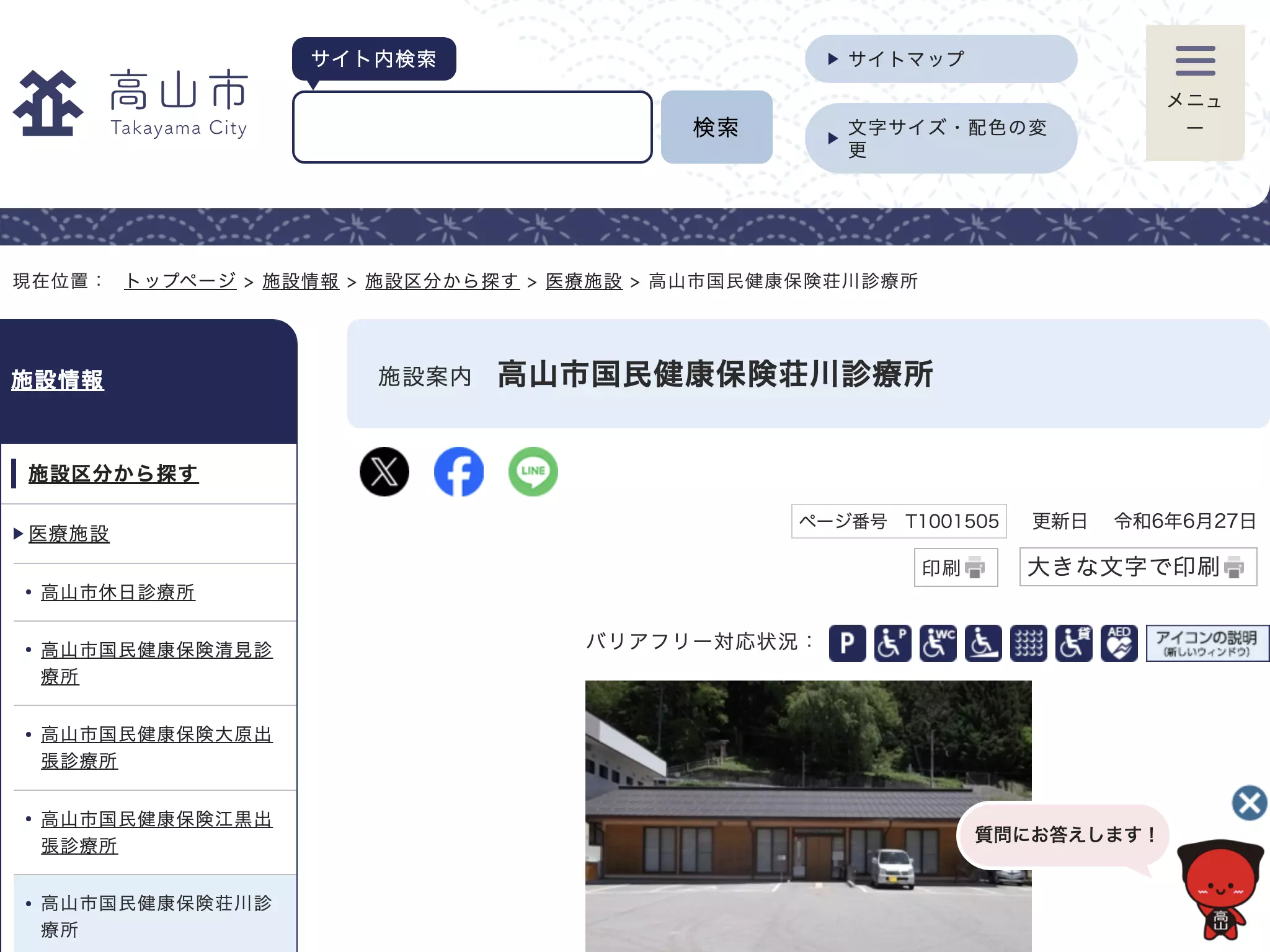Open the hamburger メニュー button

[1195, 93]
